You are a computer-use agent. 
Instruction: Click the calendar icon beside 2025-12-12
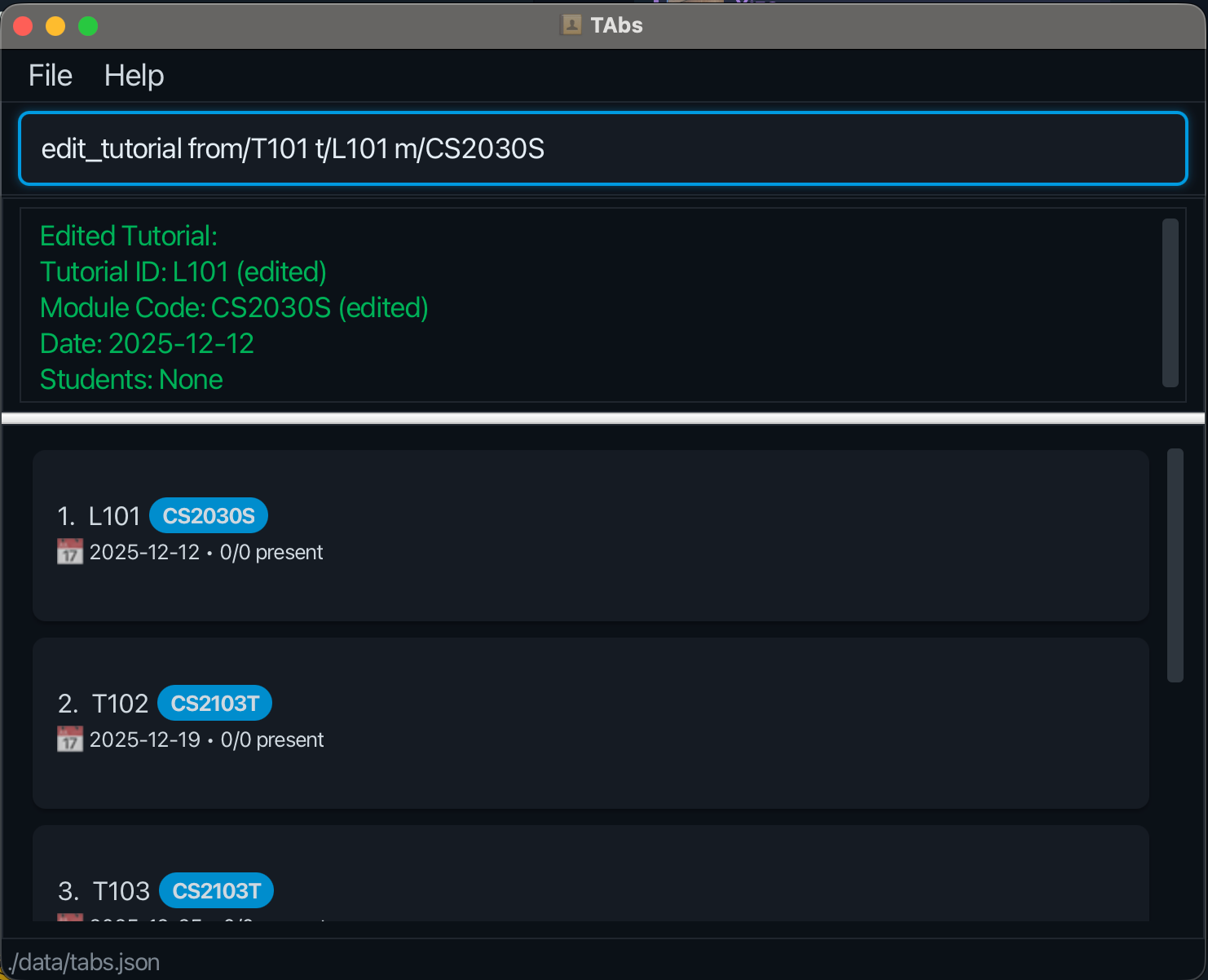(70, 552)
